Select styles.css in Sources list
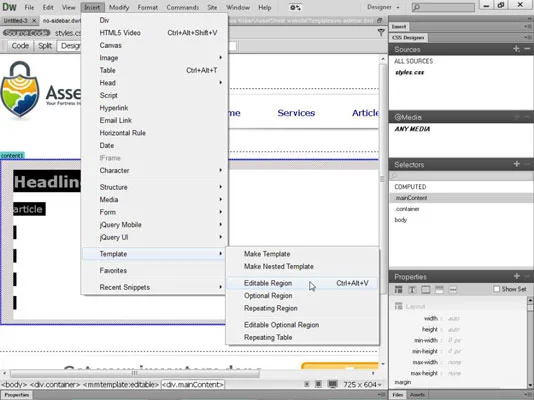The height and width of the screenshot is (400, 534). click(409, 72)
